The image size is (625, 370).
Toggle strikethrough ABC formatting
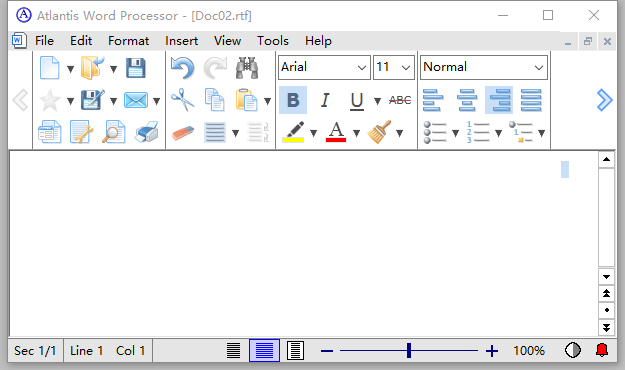[400, 100]
